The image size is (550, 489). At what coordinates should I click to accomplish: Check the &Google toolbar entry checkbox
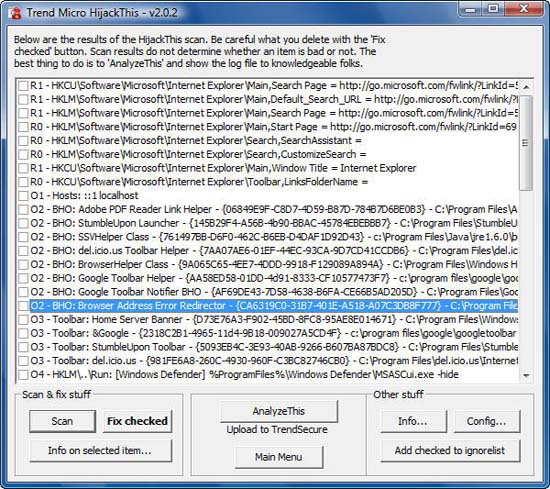(x=23, y=333)
